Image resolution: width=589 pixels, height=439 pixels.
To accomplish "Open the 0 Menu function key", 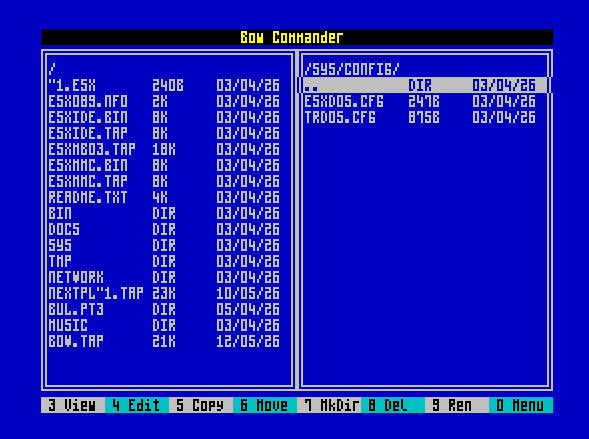I will (521, 405).
